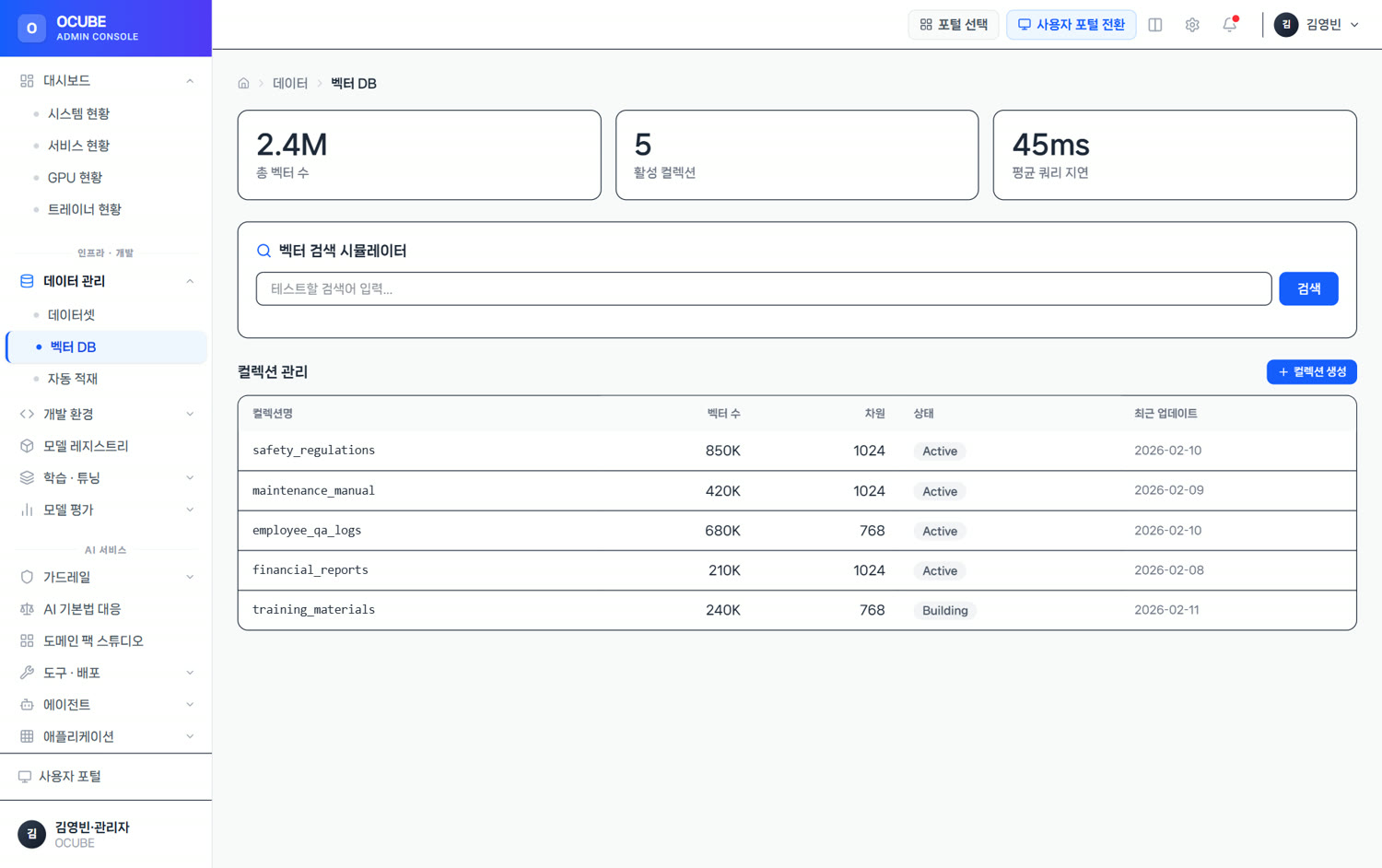
Task: Click the dashboard grid icon in sidebar
Action: click(27, 81)
